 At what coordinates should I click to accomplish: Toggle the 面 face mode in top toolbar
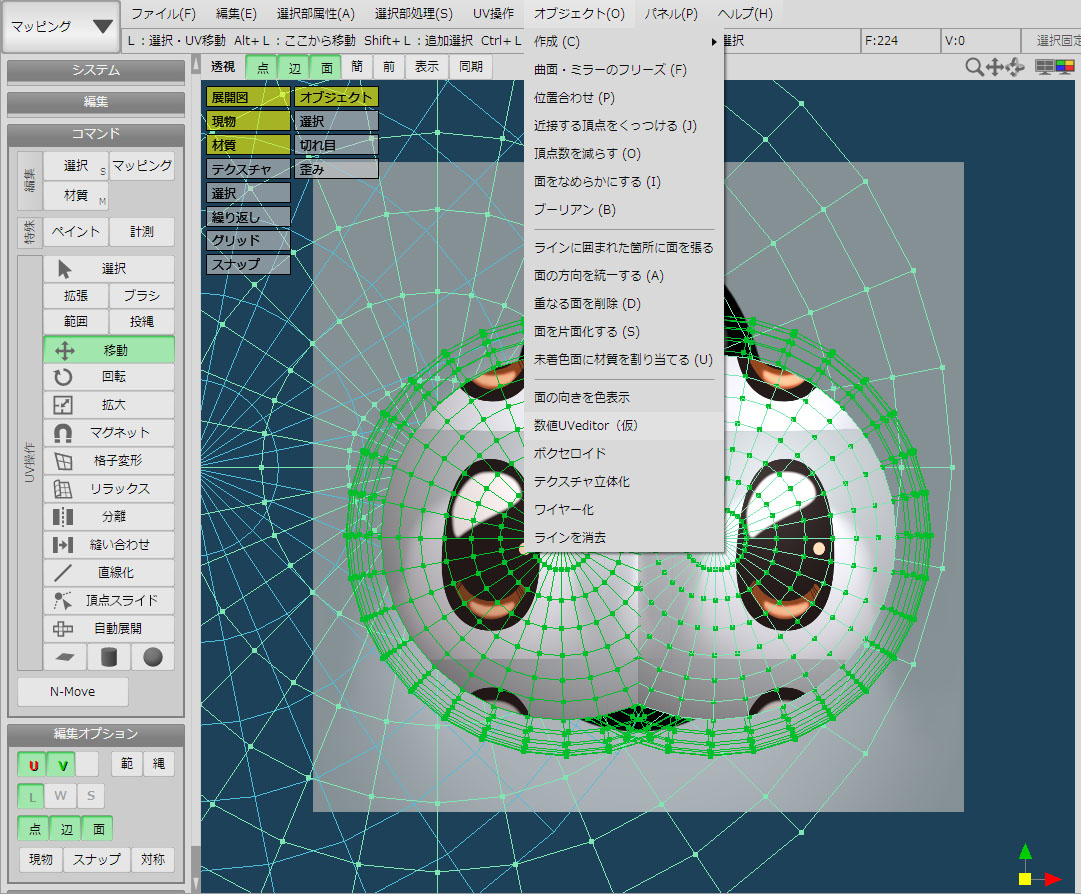coord(326,68)
